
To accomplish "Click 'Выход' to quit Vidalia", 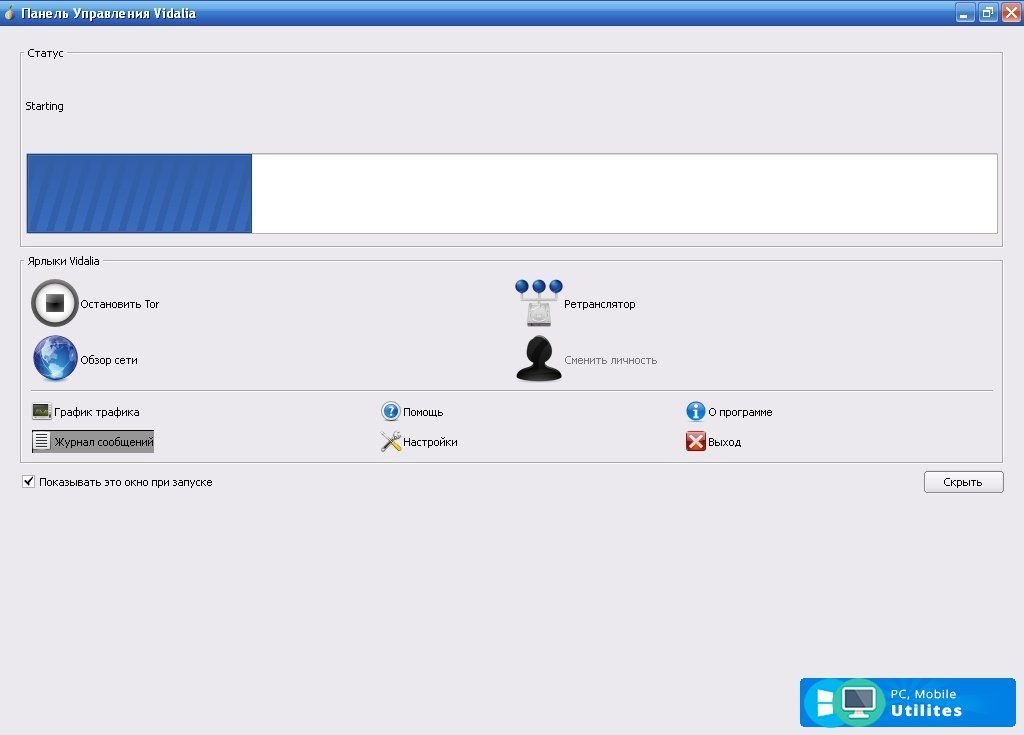I will pyautogui.click(x=724, y=442).
